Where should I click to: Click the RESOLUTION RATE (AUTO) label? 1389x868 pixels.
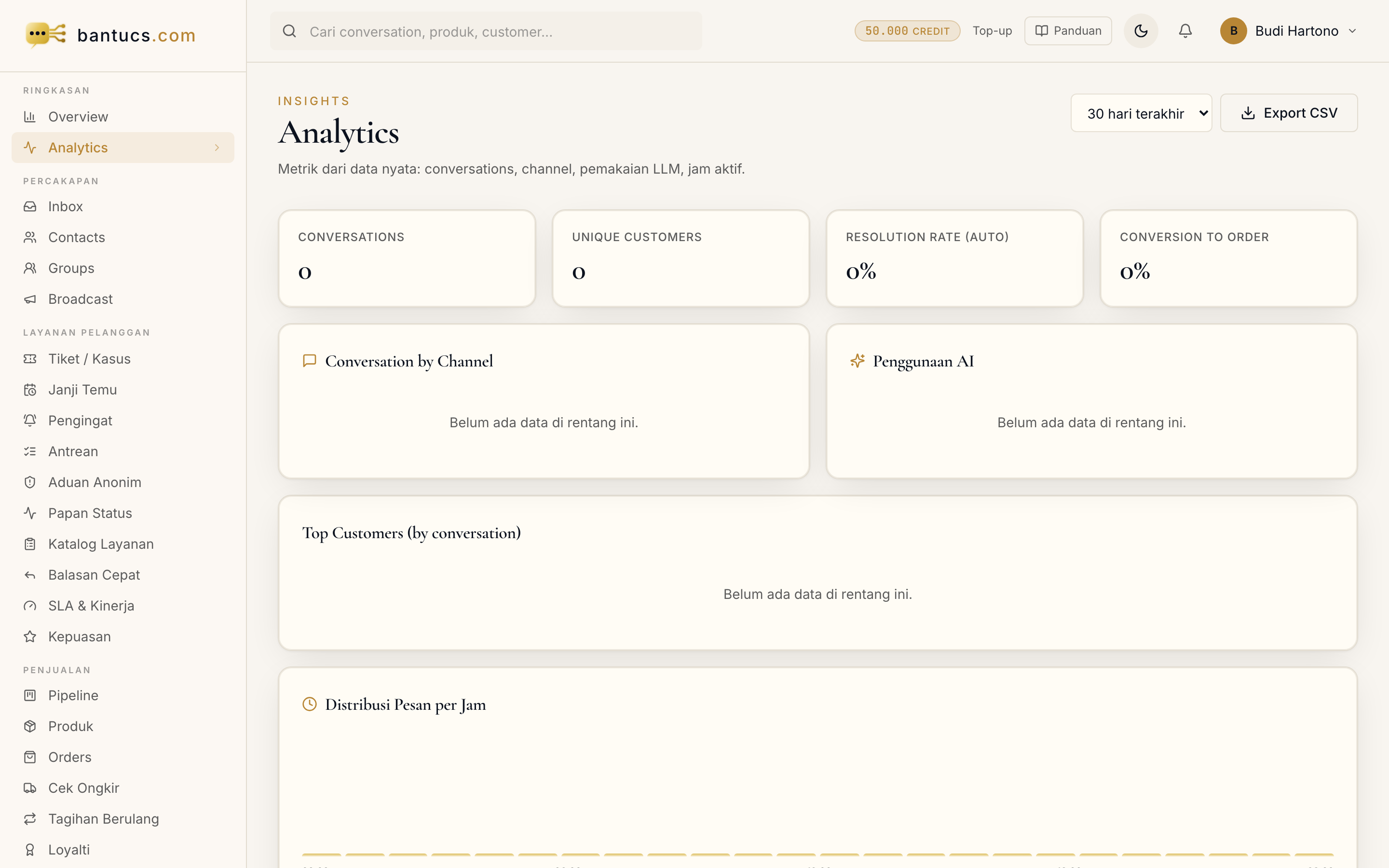tap(927, 237)
